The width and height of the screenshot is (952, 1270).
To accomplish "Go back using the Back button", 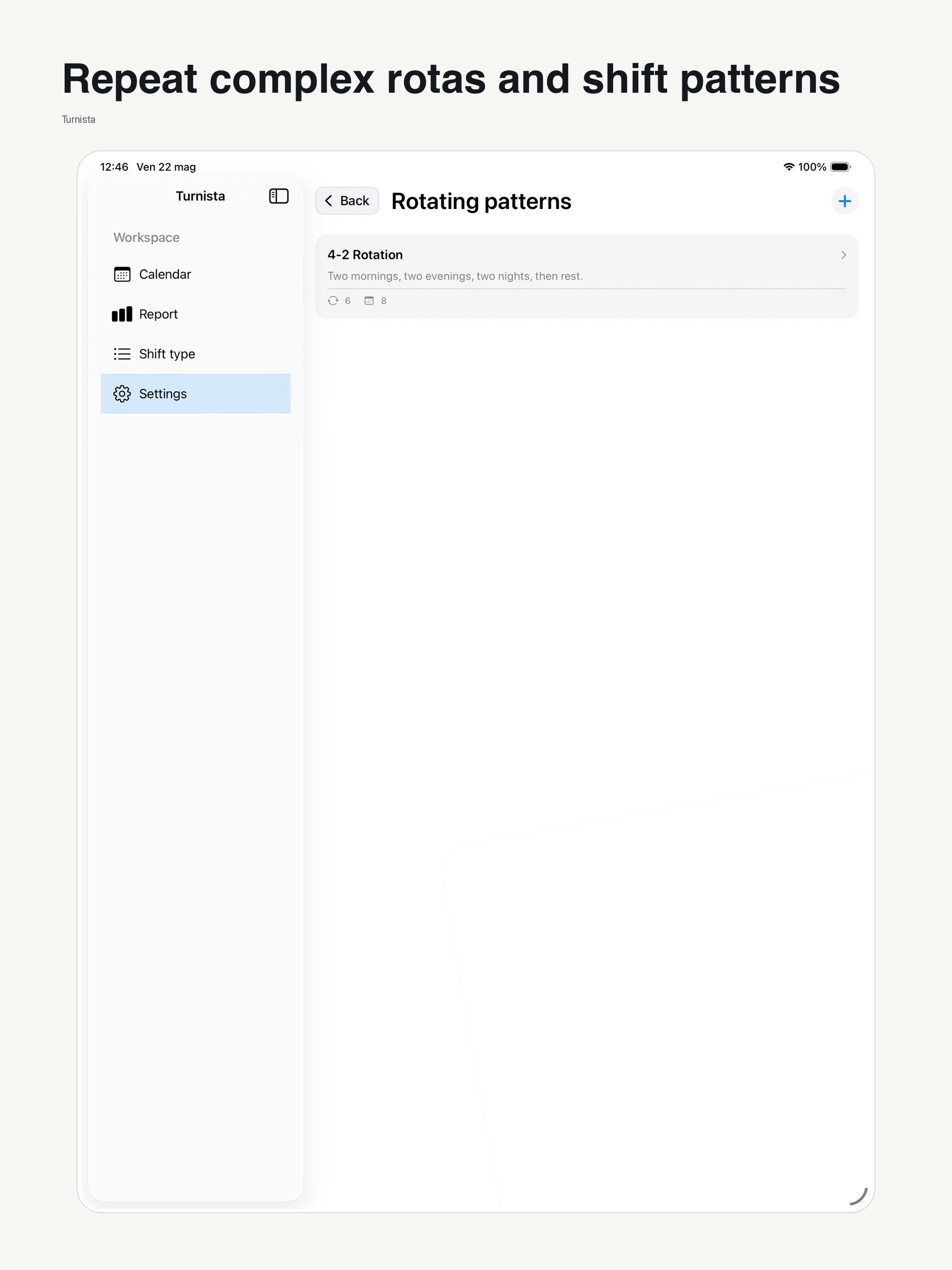I will 346,200.
